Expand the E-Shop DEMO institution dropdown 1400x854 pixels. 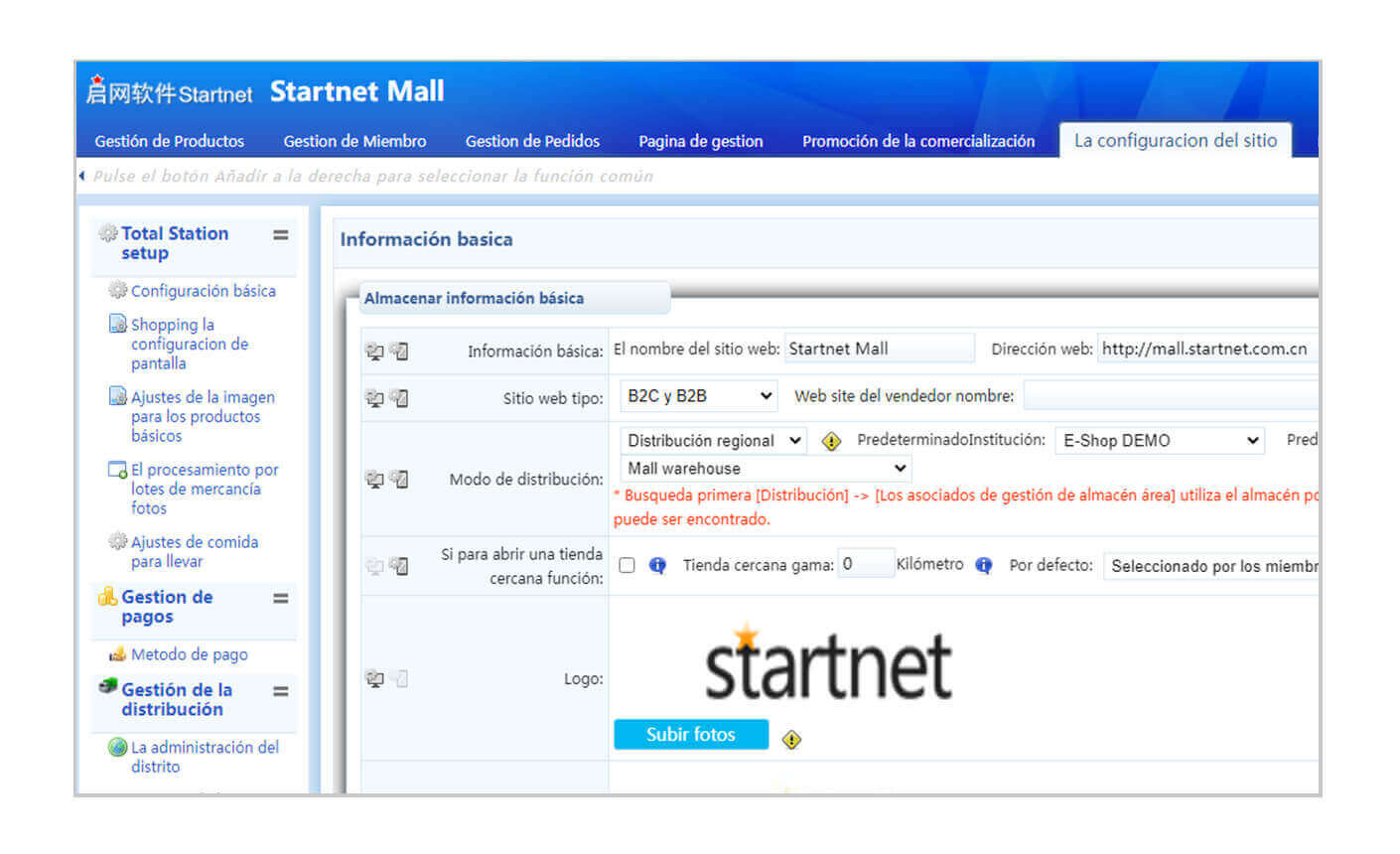1160,441
